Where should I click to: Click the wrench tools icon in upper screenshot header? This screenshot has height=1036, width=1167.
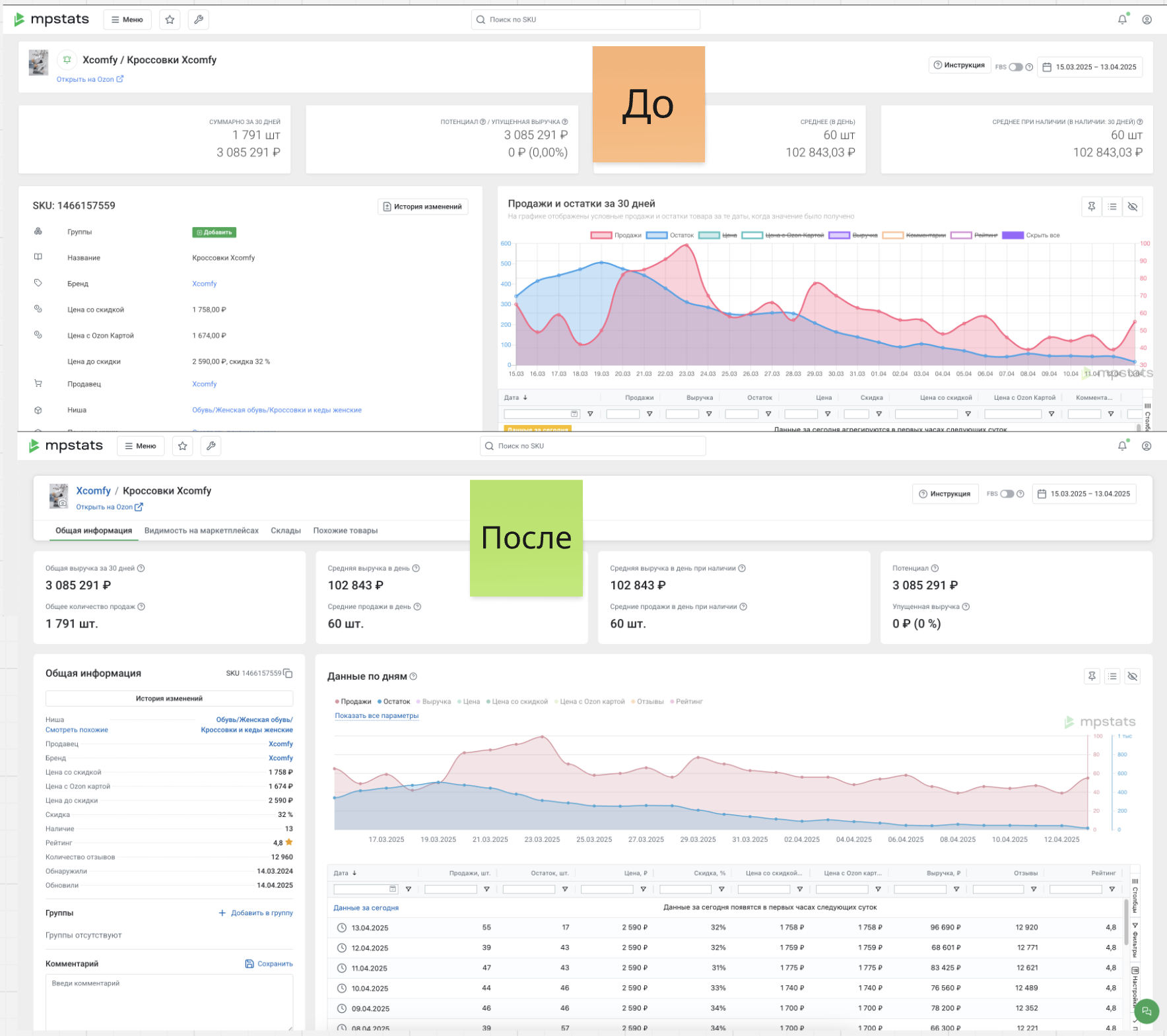198,20
